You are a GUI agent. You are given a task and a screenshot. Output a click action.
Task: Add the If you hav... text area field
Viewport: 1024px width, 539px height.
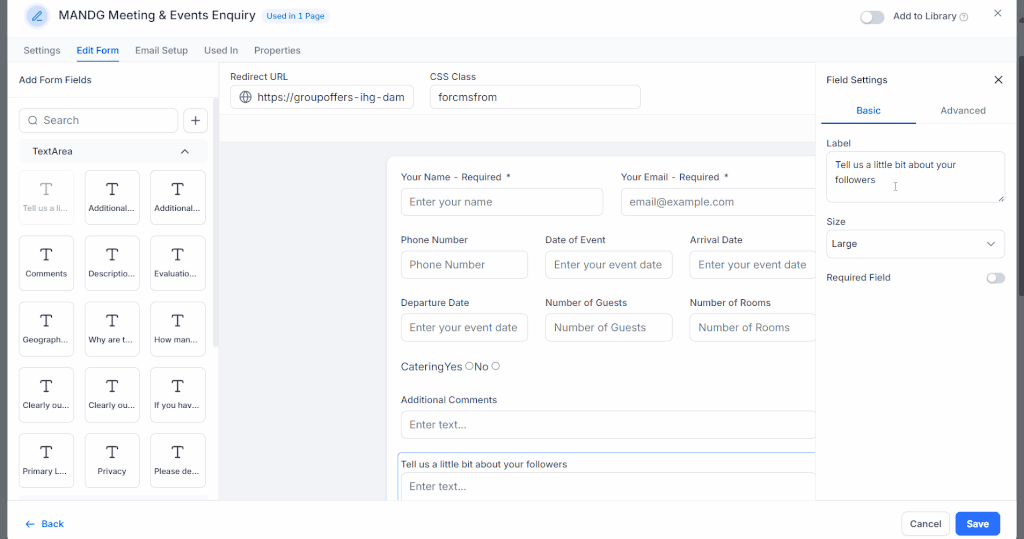[x=178, y=395]
